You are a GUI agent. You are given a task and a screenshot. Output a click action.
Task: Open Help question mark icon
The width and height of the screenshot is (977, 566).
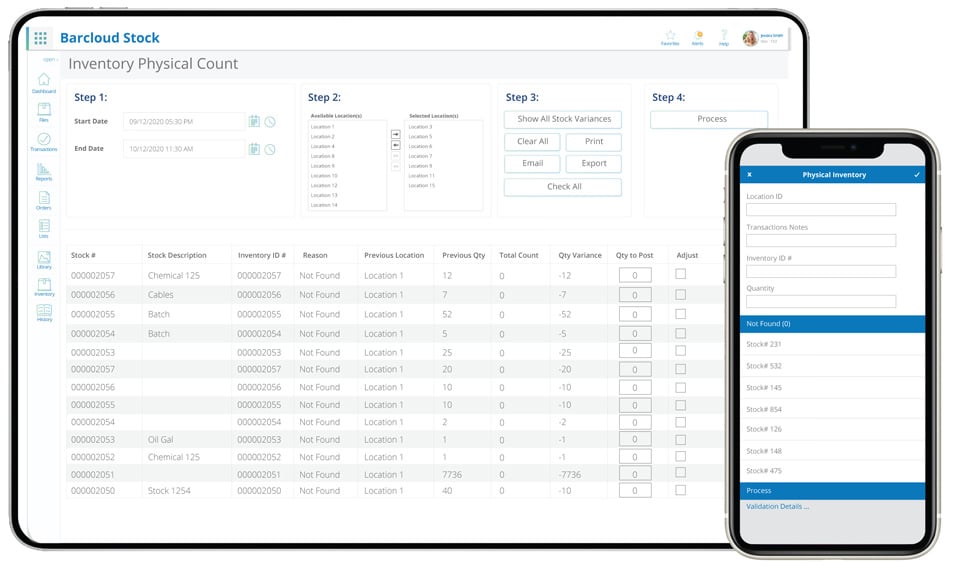[x=723, y=37]
